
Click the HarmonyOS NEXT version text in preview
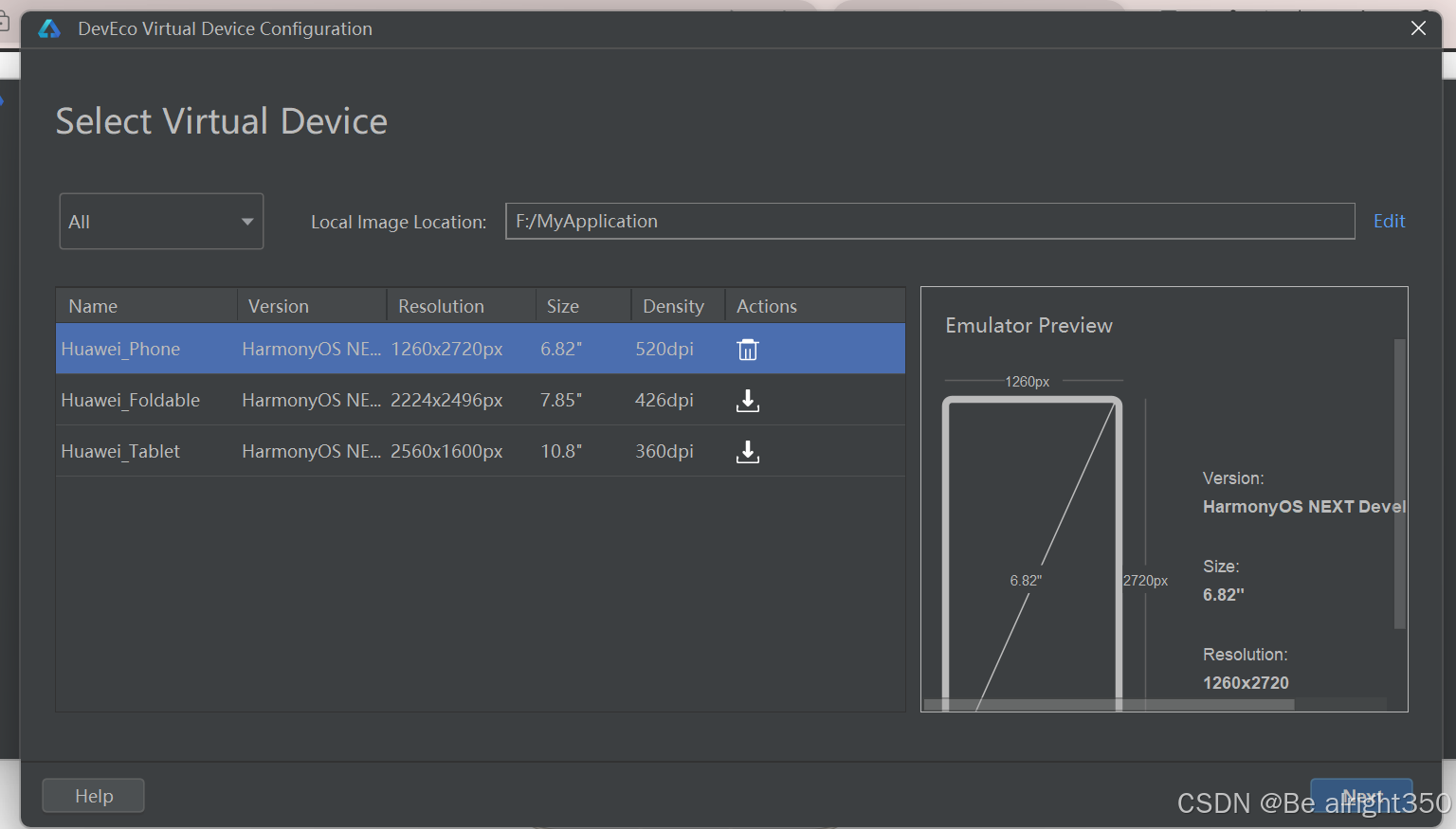pyautogui.click(x=1304, y=507)
